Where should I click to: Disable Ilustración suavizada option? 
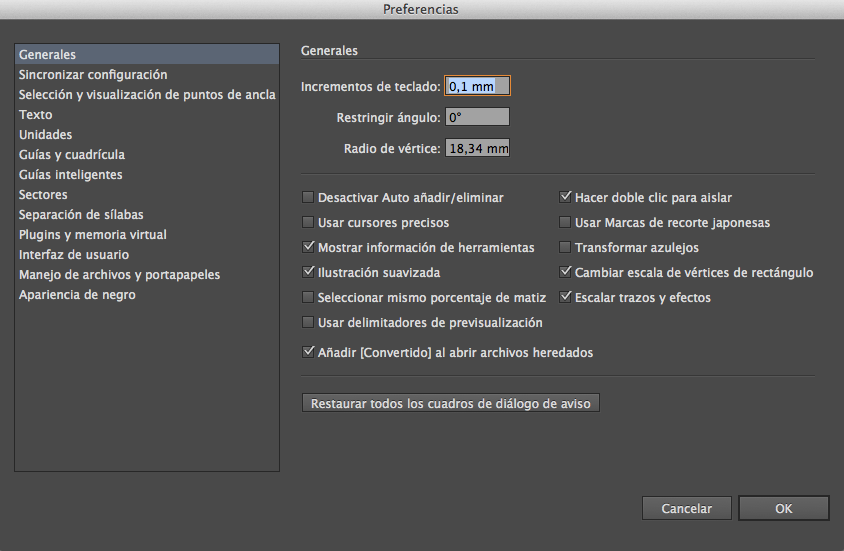[308, 272]
